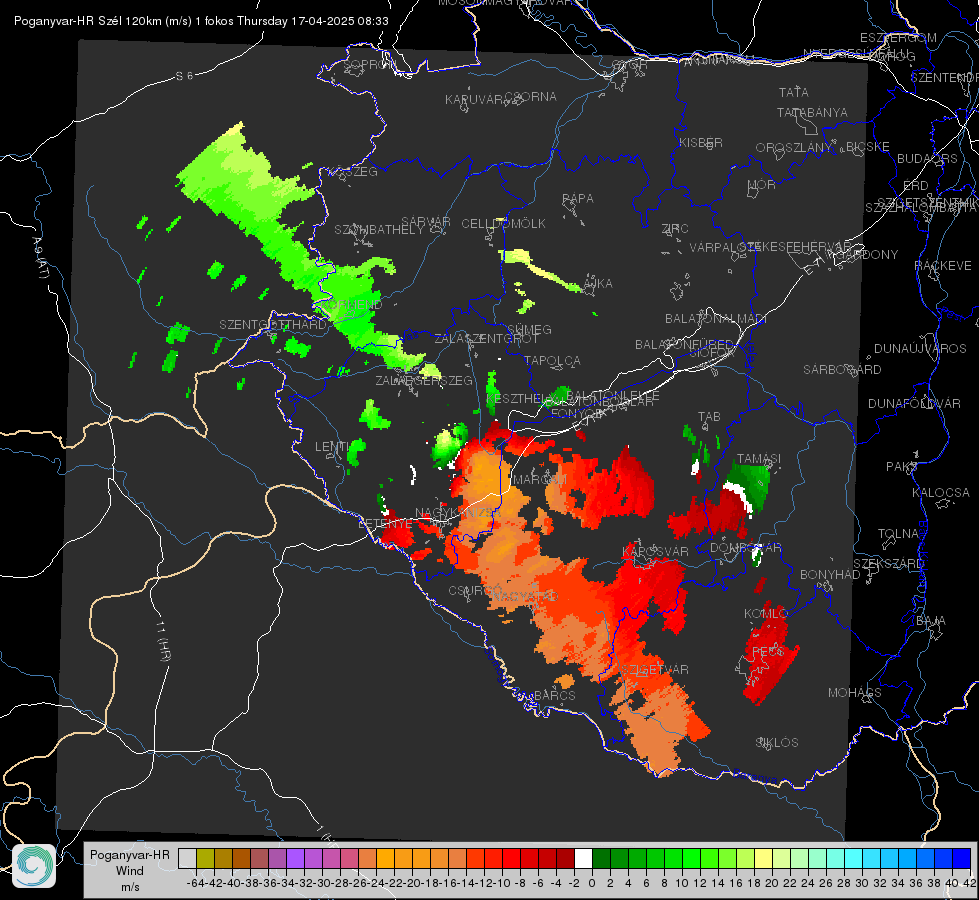Click the BONYHÁD city label
Screen dimensions: 979x900
(x=830, y=575)
